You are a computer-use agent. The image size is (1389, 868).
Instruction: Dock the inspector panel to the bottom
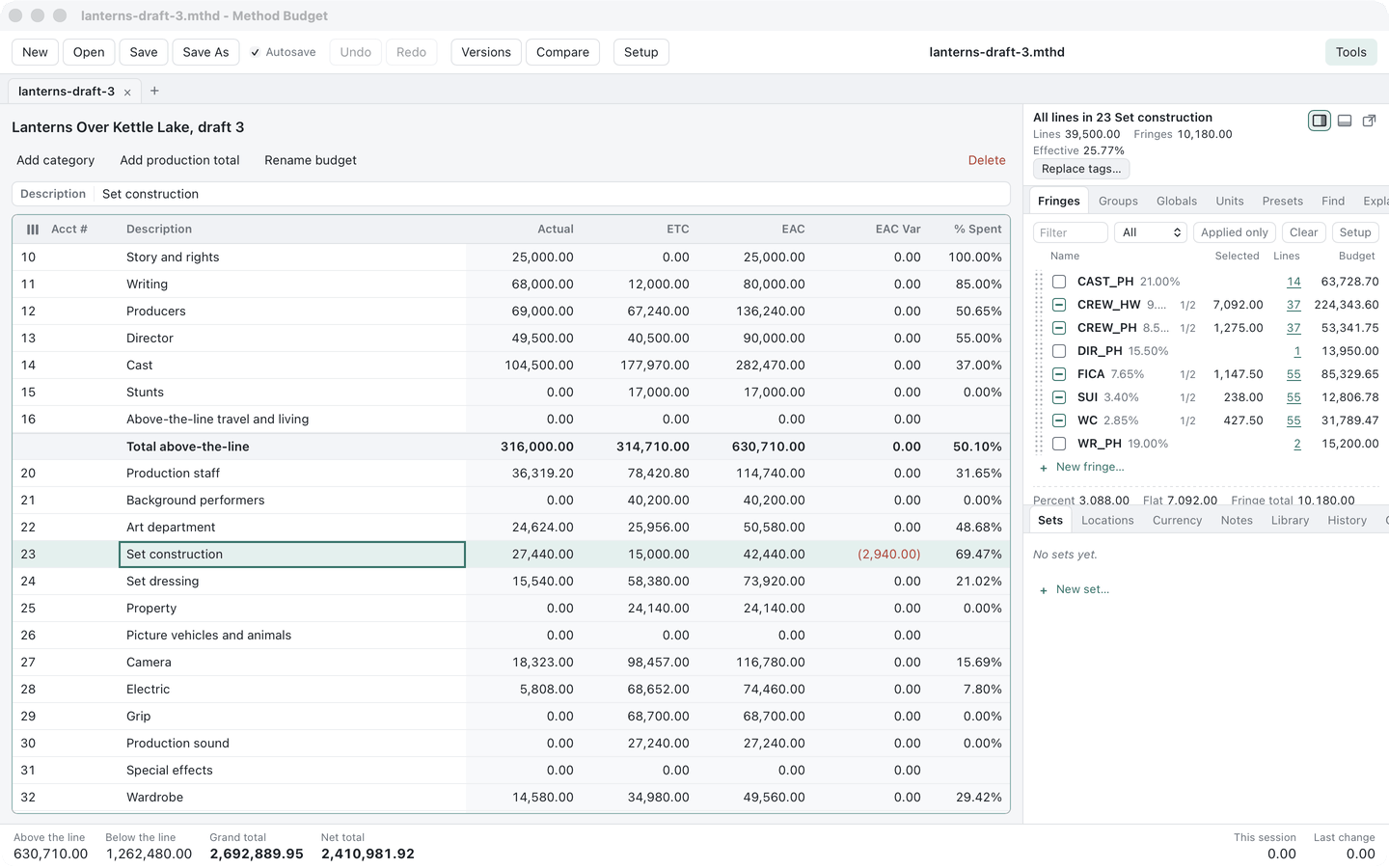click(1344, 121)
